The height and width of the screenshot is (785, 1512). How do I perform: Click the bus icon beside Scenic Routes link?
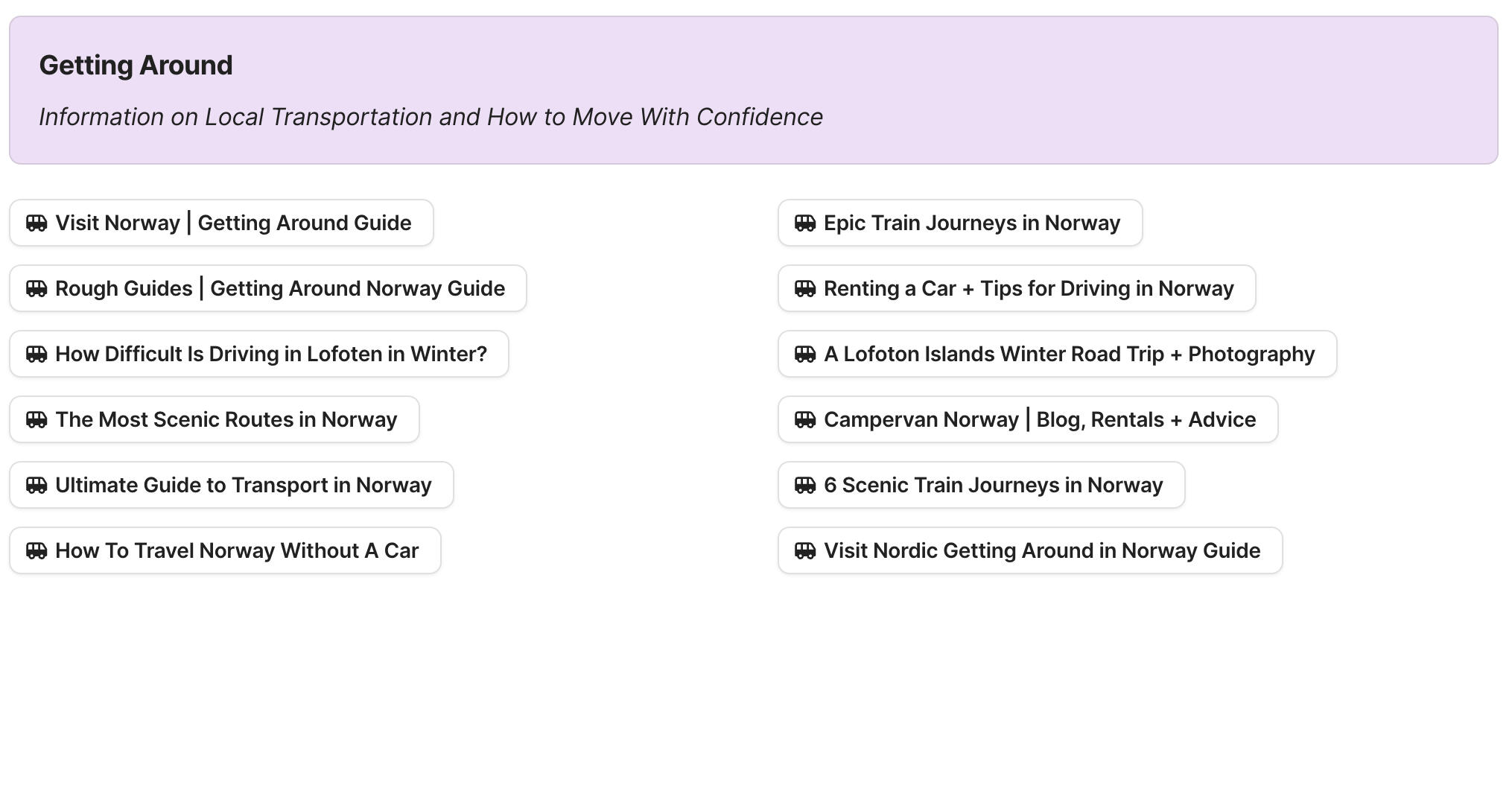[36, 419]
